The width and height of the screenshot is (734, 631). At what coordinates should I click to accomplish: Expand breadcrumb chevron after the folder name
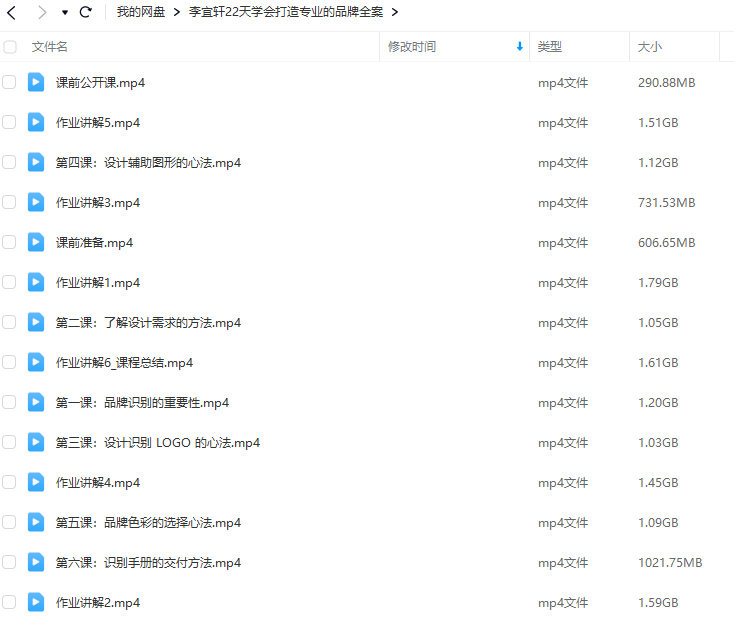click(x=394, y=13)
